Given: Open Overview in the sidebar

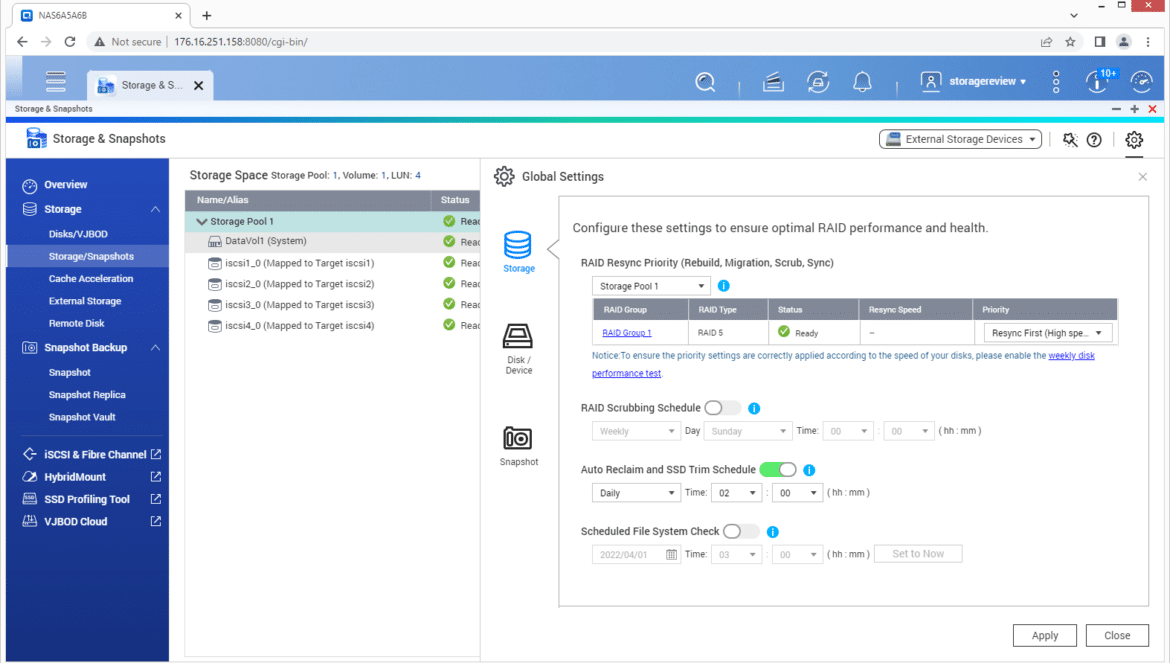Looking at the screenshot, I should 65,185.
